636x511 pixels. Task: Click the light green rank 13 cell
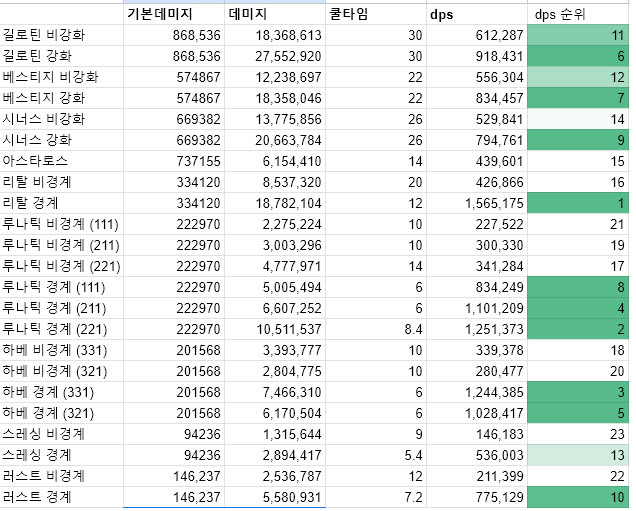pos(578,455)
